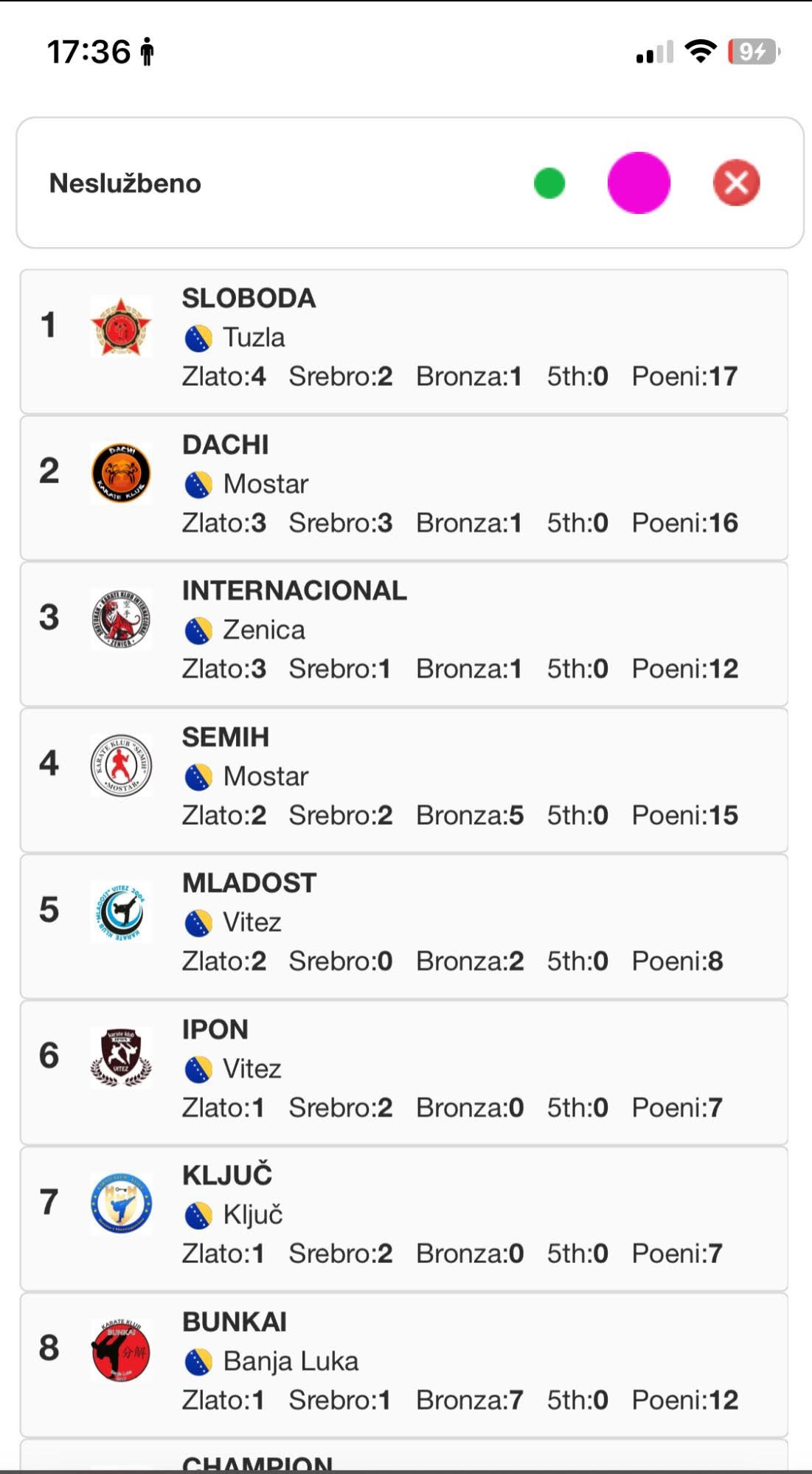This screenshot has height=1474, width=812.
Task: Tap the Mladost Vitez club logo
Action: coord(121,911)
